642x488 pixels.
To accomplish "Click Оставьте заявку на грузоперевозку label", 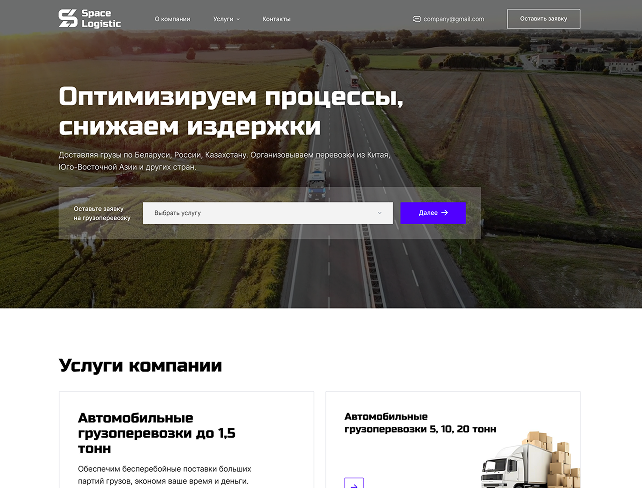I will [102, 213].
